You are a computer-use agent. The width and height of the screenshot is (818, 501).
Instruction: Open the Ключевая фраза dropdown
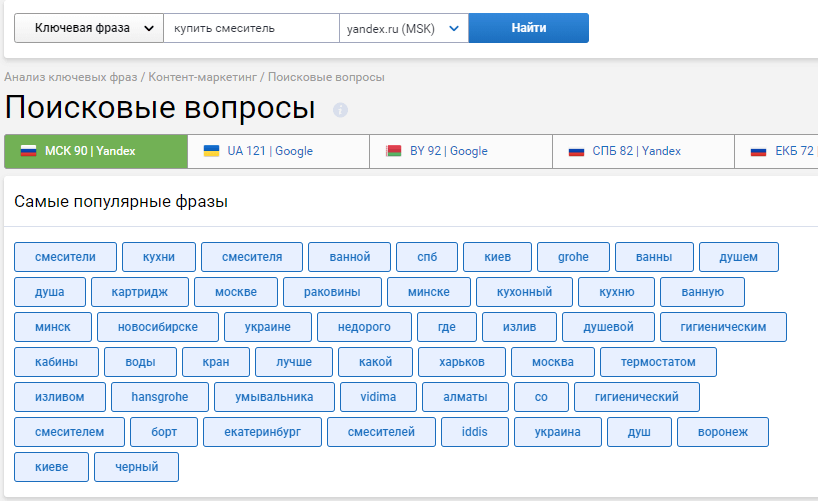click(x=89, y=28)
